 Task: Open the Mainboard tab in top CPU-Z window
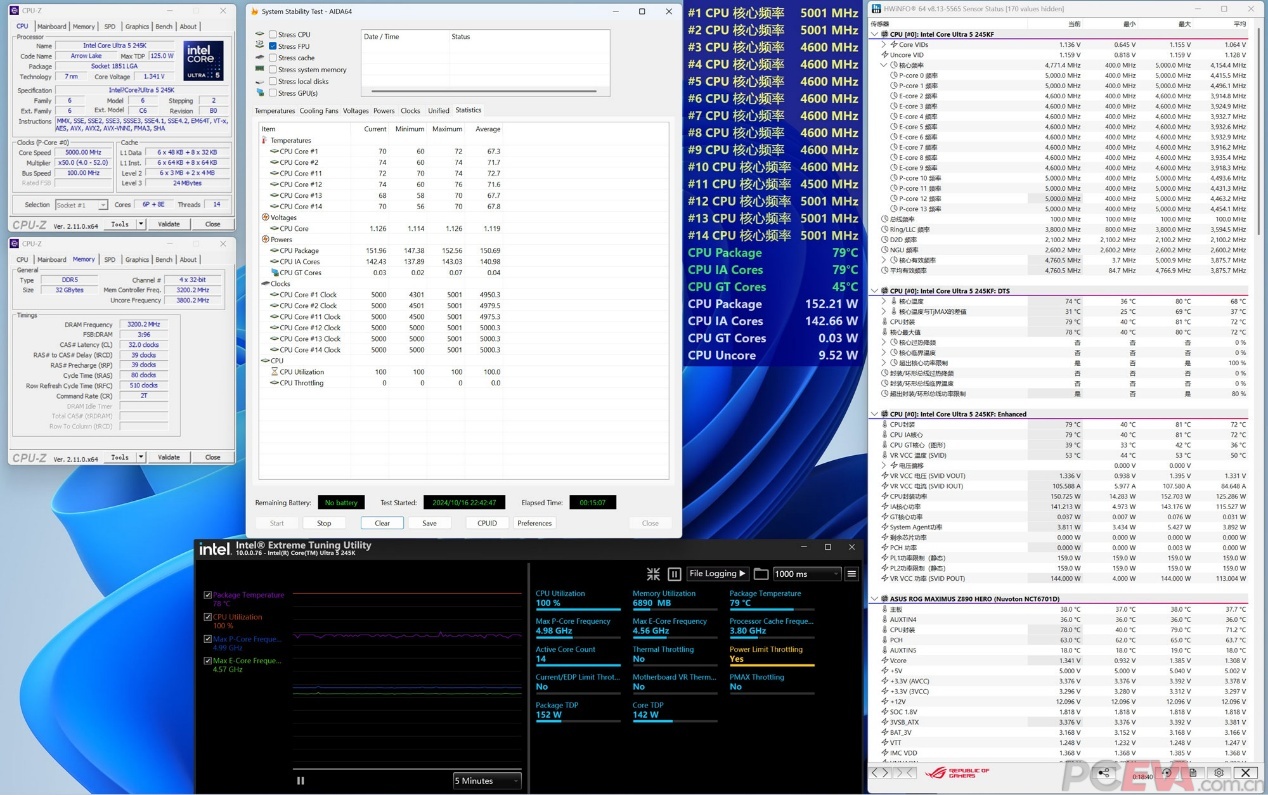[x=52, y=26]
